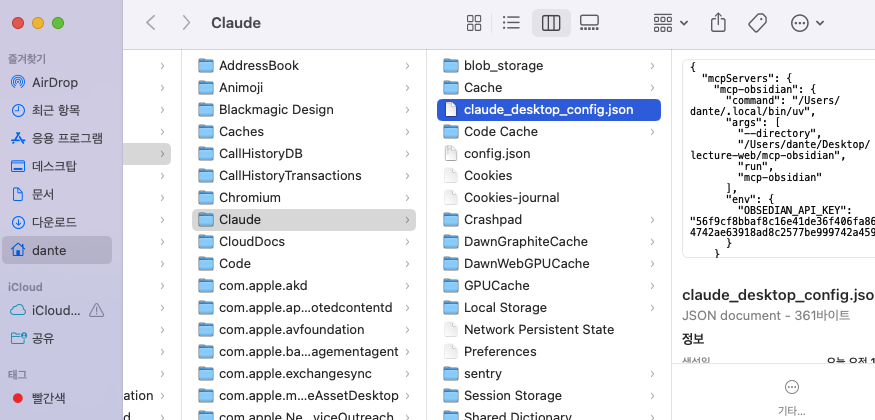Viewport: 875px width, 420px height.
Task: Expand the chevron next to blob_storage
Action: pos(652,66)
